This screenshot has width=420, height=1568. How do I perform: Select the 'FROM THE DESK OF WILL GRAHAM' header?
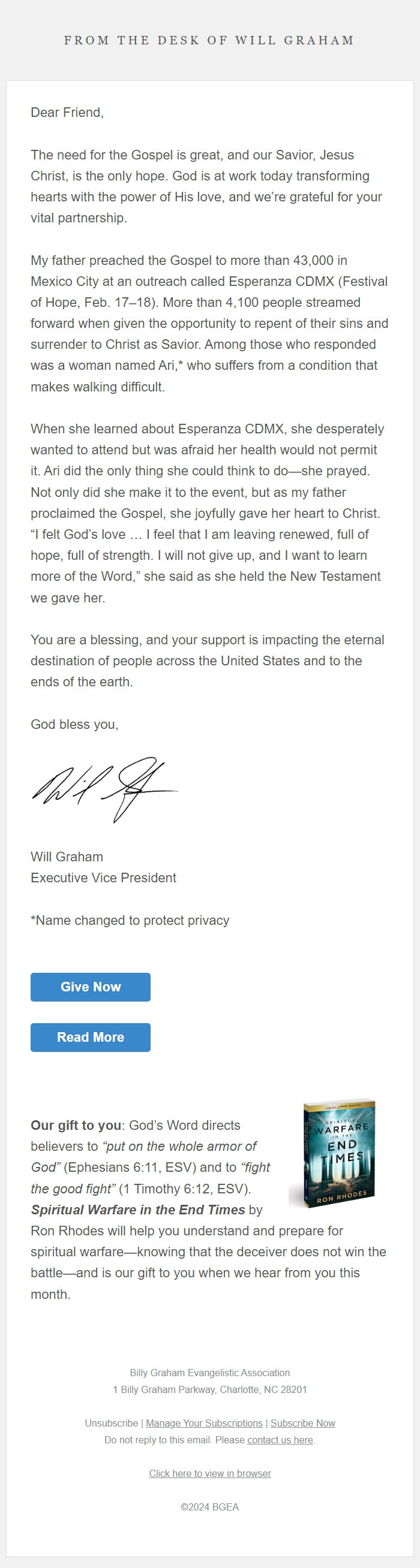(209, 40)
